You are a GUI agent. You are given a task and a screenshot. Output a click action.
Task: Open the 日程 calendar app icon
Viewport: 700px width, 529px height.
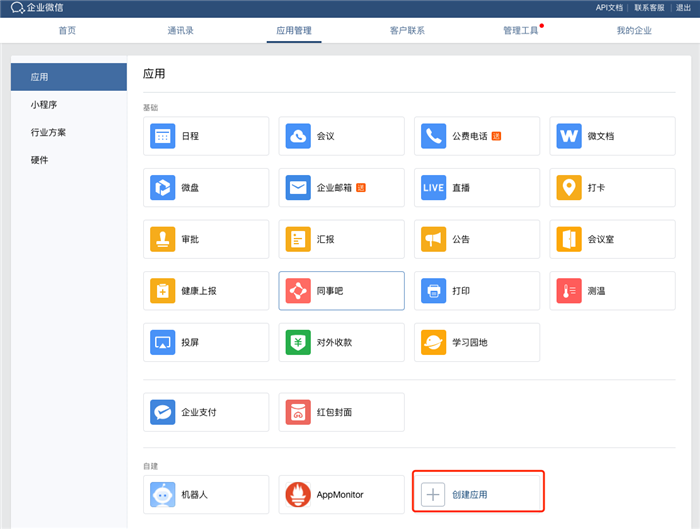tap(163, 136)
